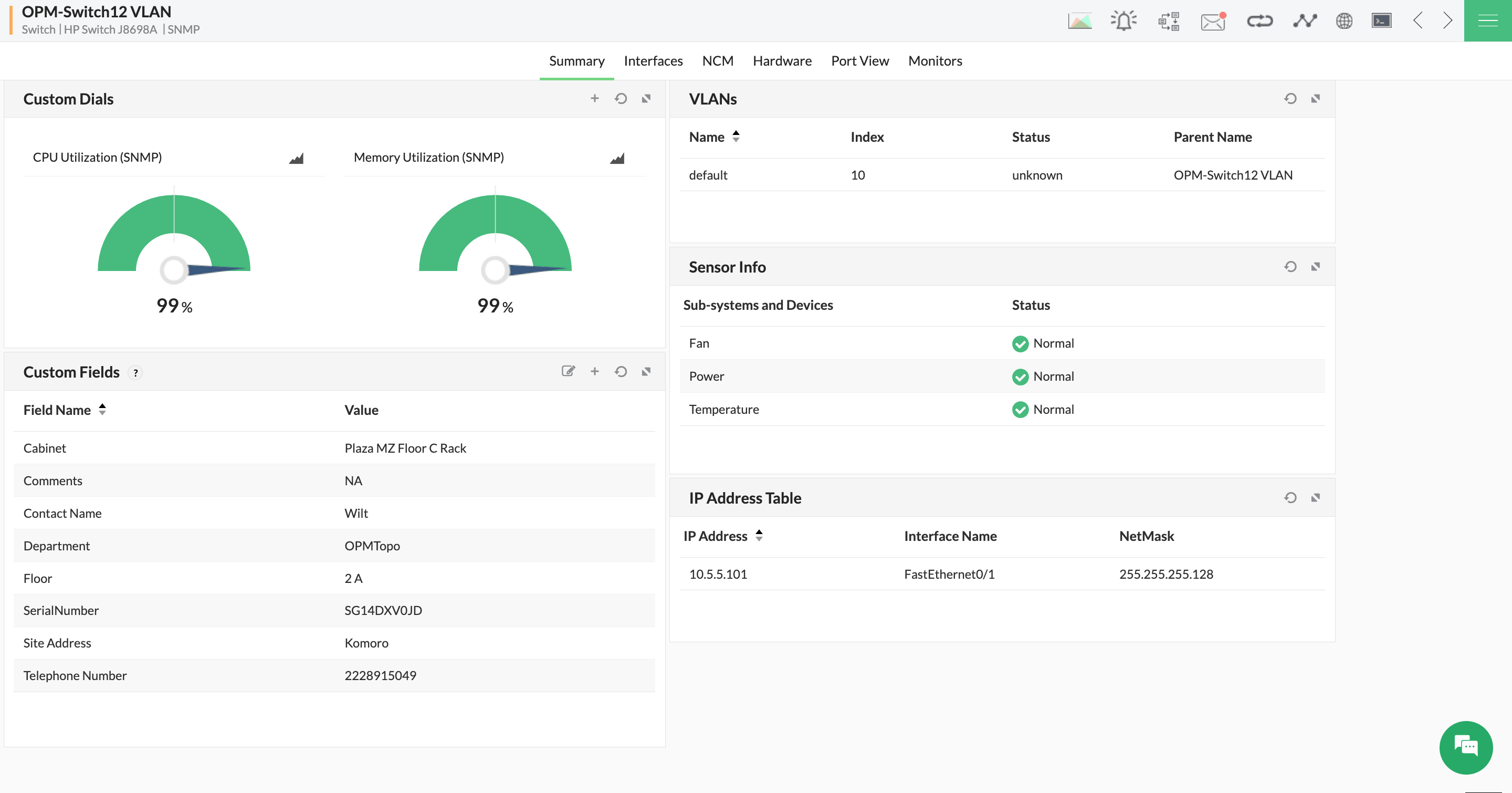Click the Fan sensor row

(x=1002, y=343)
